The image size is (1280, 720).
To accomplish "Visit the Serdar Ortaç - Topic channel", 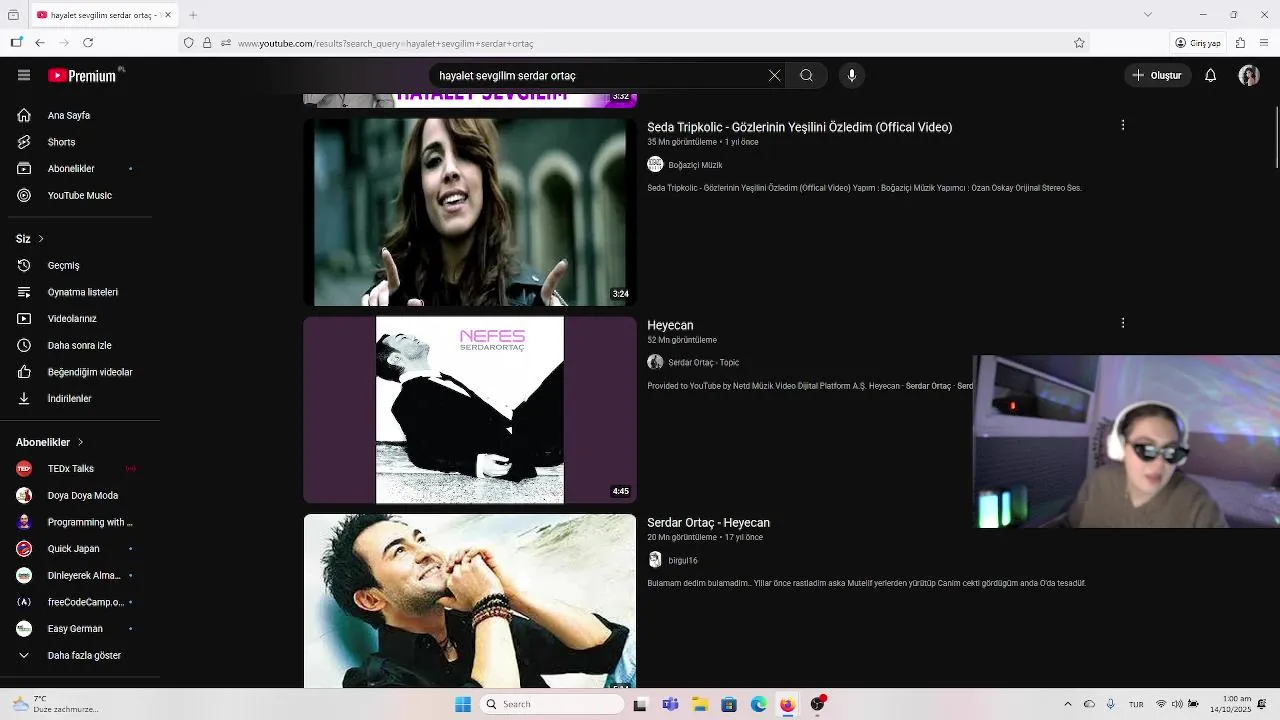I will coord(703,362).
